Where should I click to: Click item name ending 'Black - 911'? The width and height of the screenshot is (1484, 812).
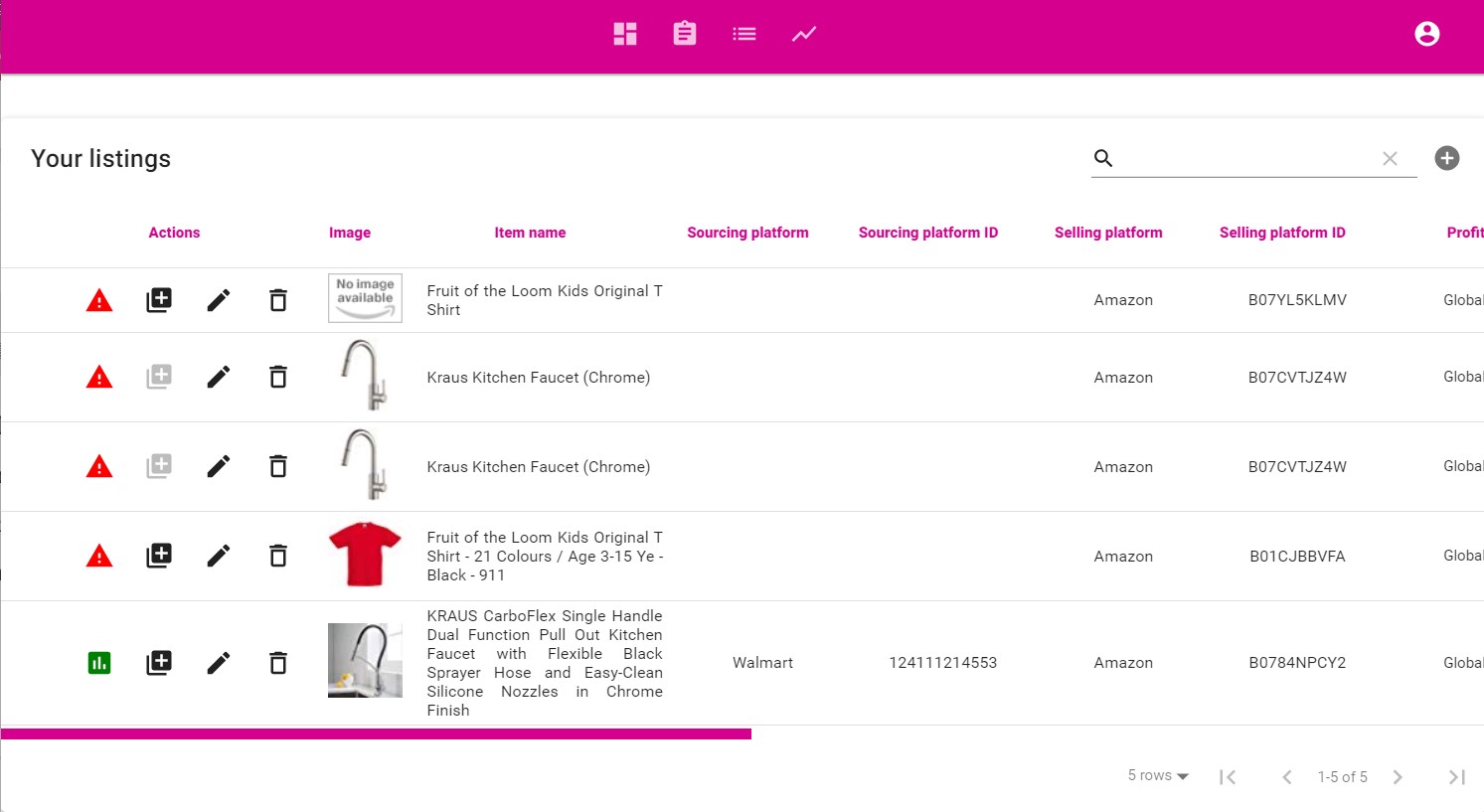click(x=545, y=557)
